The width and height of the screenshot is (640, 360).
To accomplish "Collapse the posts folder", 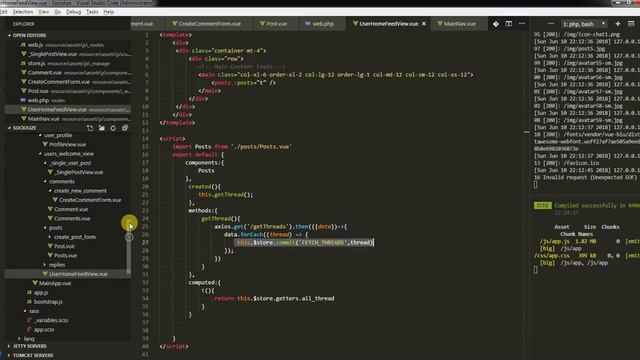I will [x=56, y=228].
